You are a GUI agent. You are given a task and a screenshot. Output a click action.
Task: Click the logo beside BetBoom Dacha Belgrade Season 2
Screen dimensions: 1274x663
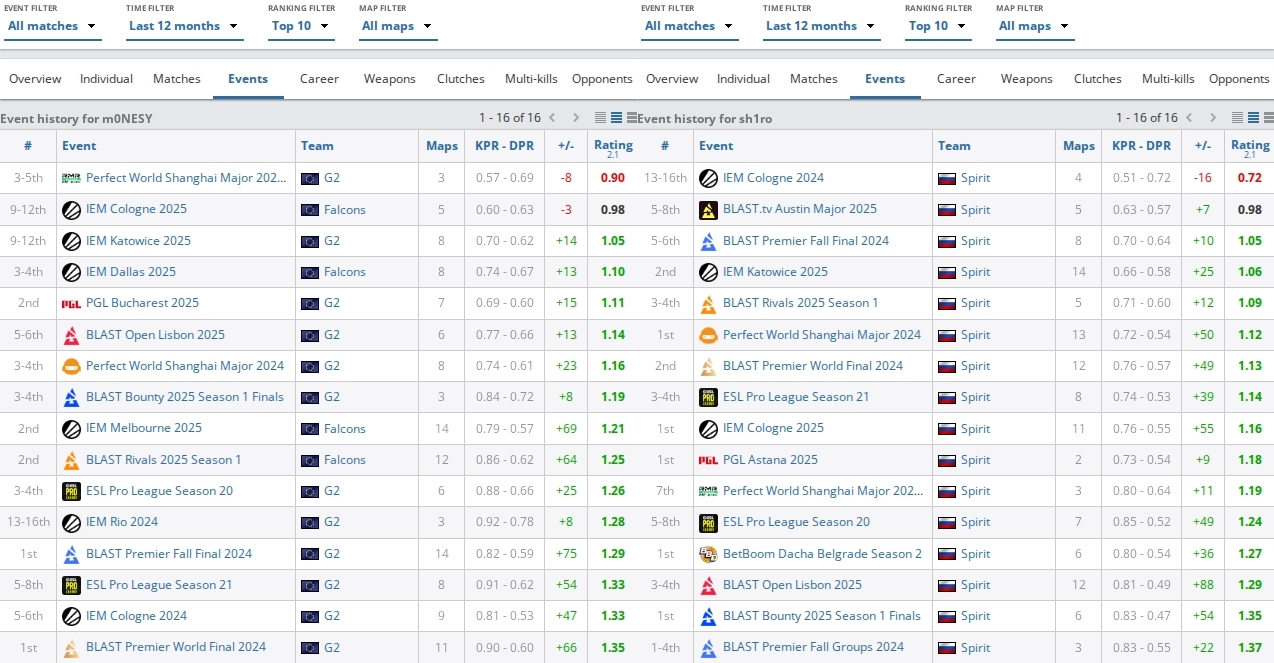pyautogui.click(x=708, y=554)
